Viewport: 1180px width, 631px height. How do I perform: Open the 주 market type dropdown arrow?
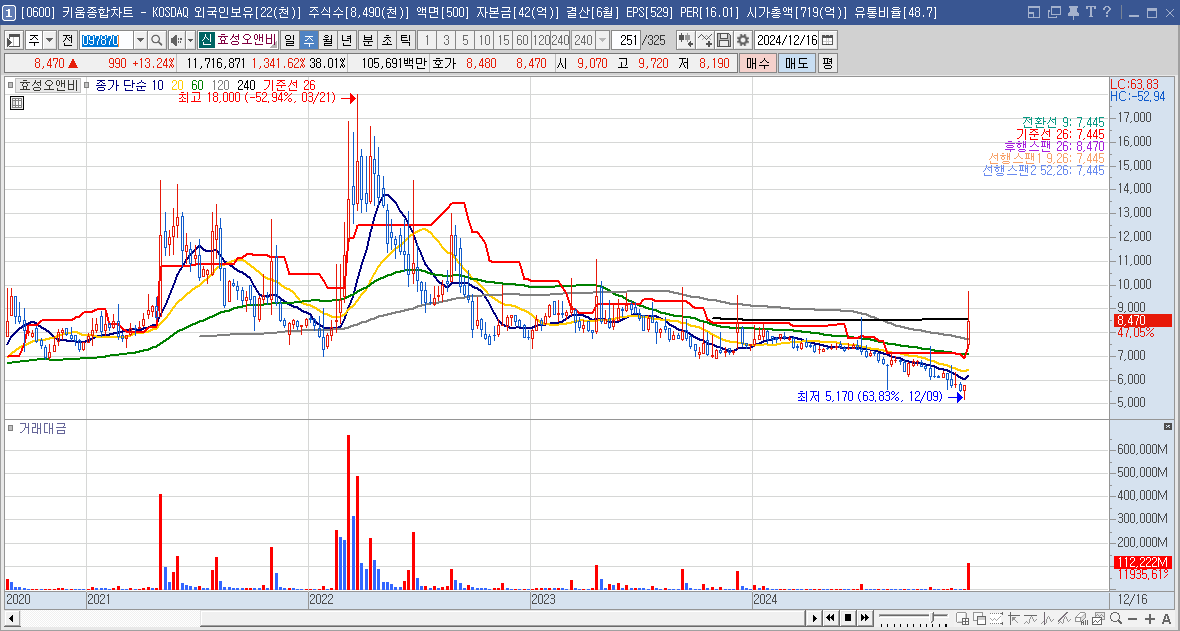50,40
